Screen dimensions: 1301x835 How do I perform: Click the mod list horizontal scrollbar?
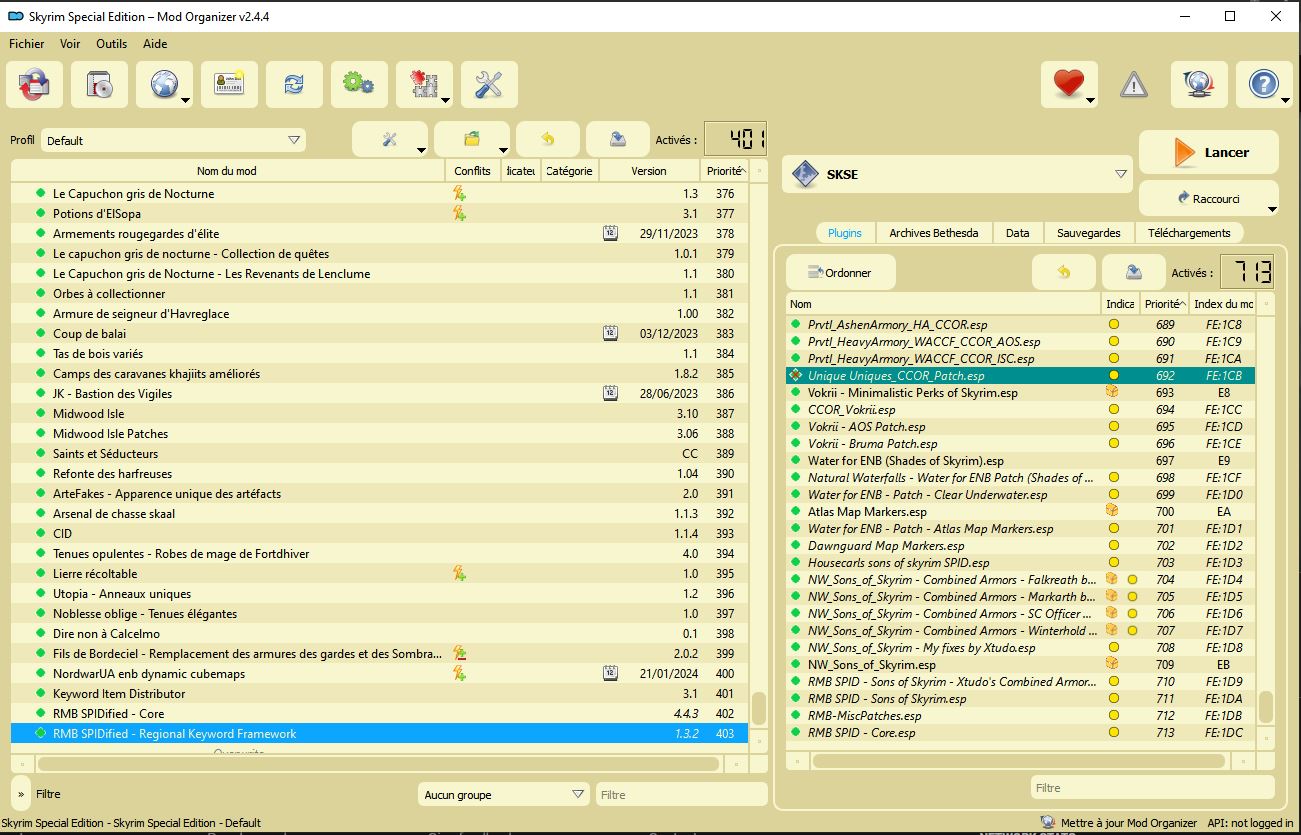[x=380, y=763]
